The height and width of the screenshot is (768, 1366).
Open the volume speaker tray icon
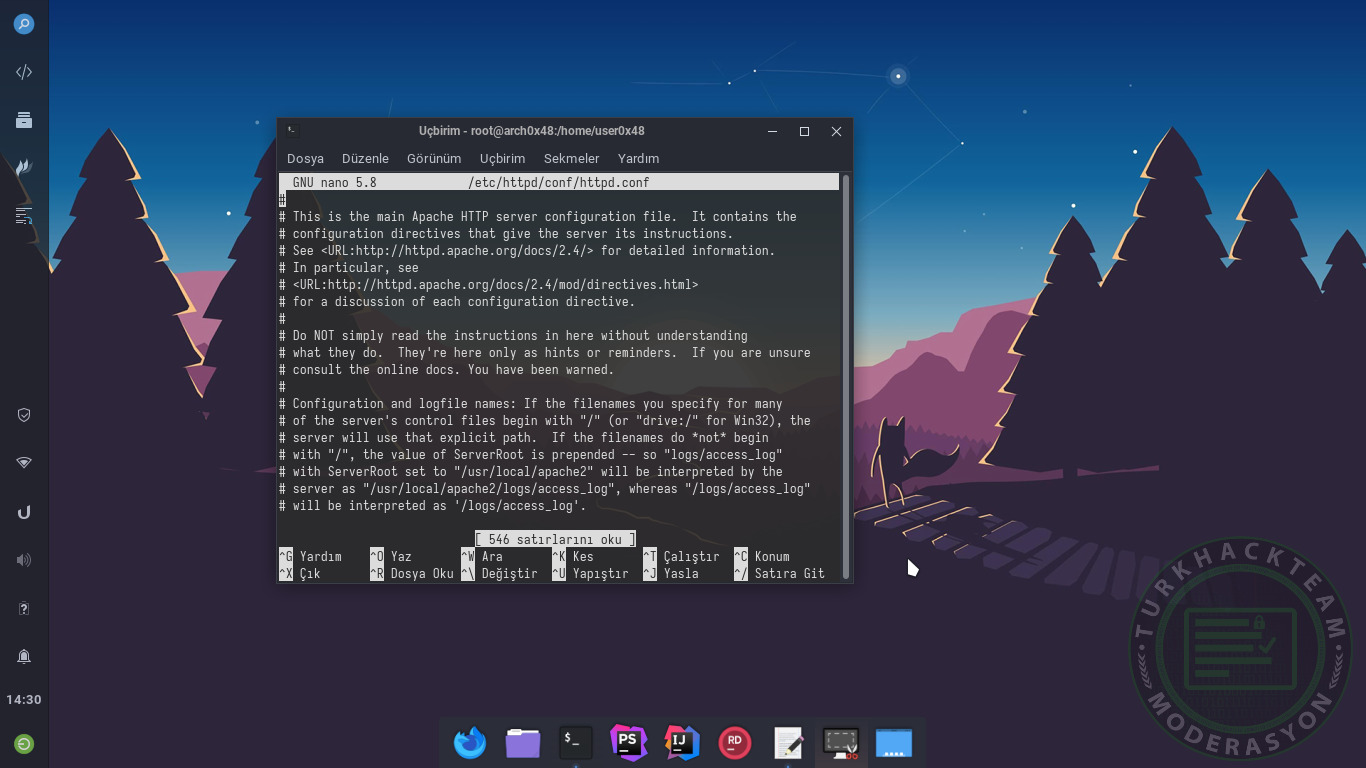click(x=24, y=560)
